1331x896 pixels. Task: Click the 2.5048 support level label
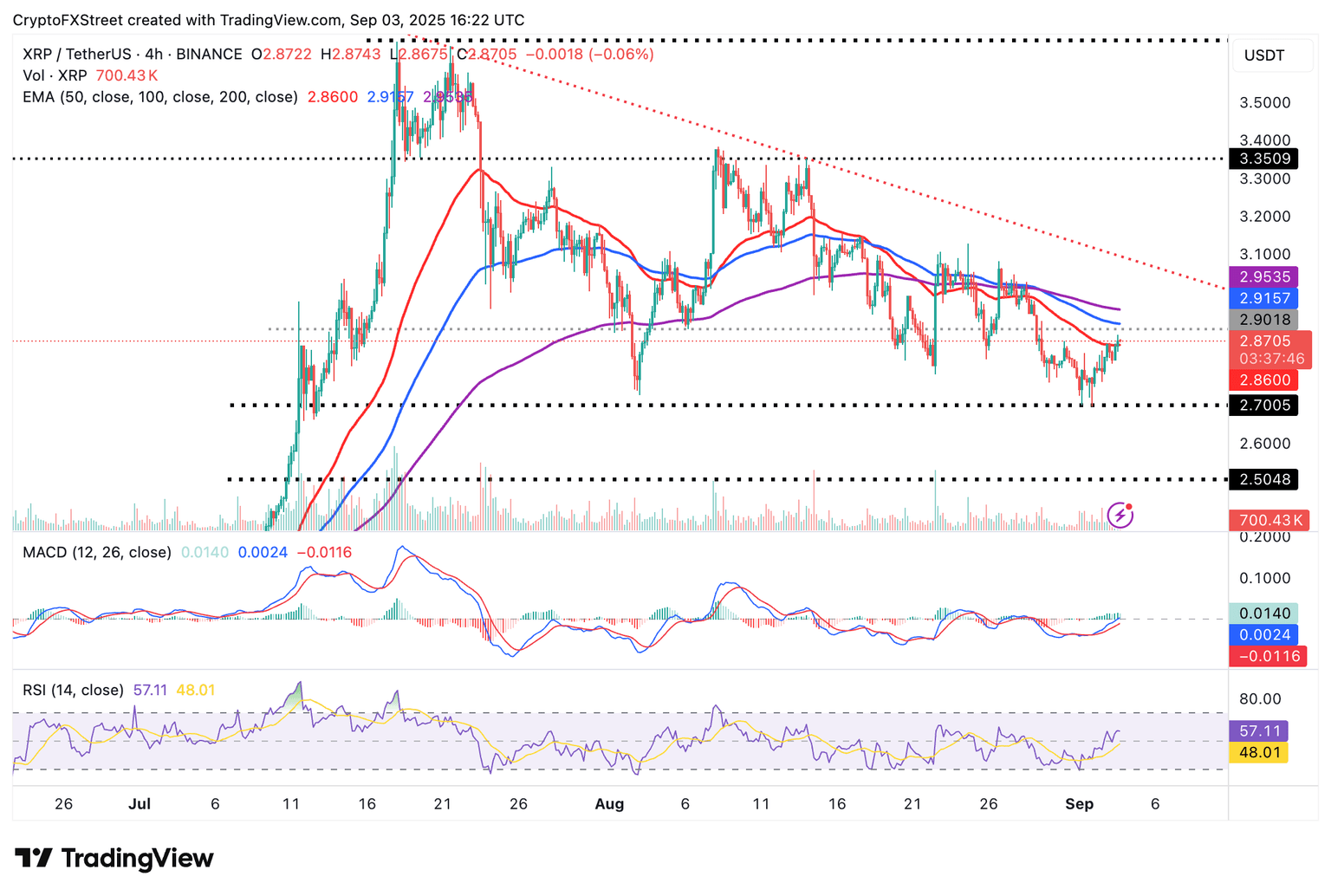coord(1264,479)
